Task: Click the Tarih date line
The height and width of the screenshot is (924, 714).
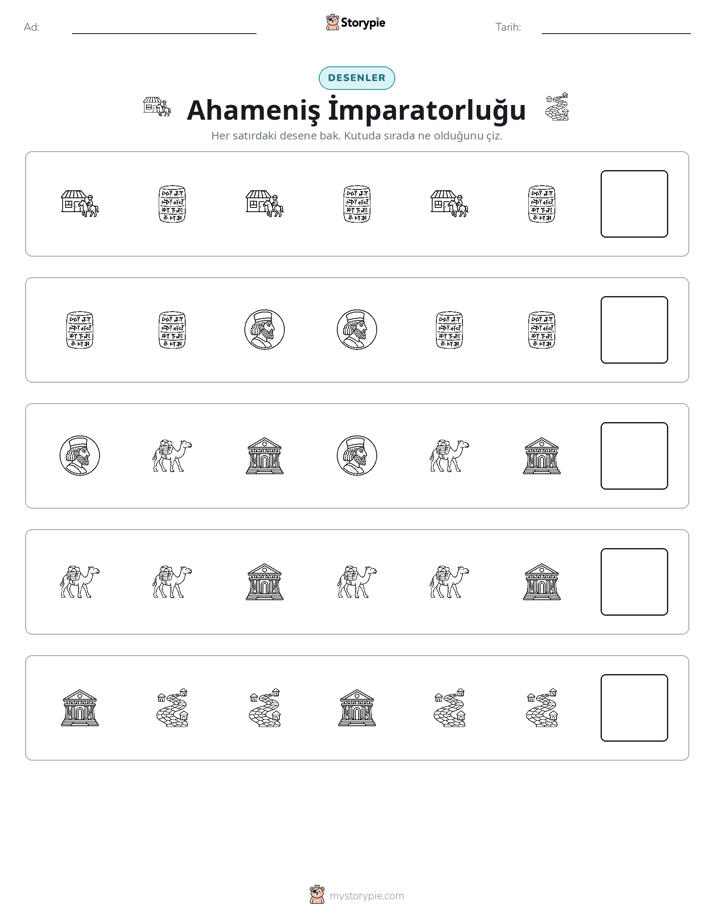Action: point(616,32)
